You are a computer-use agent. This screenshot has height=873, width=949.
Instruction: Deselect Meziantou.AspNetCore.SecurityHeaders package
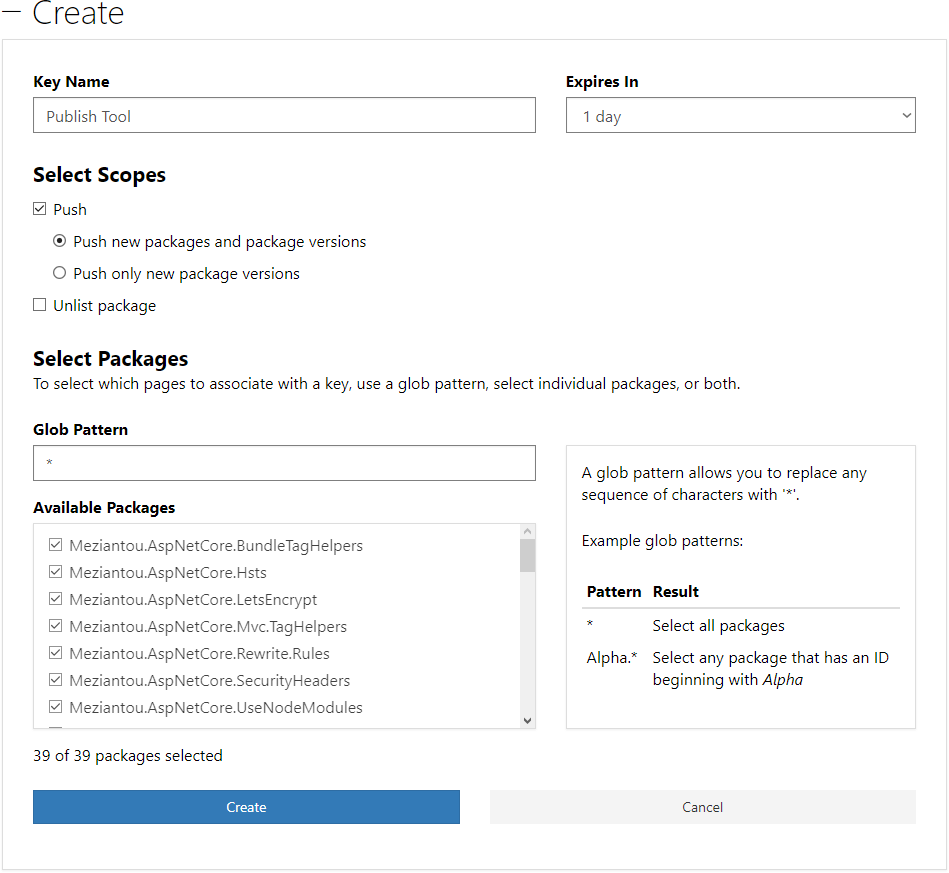point(56,681)
